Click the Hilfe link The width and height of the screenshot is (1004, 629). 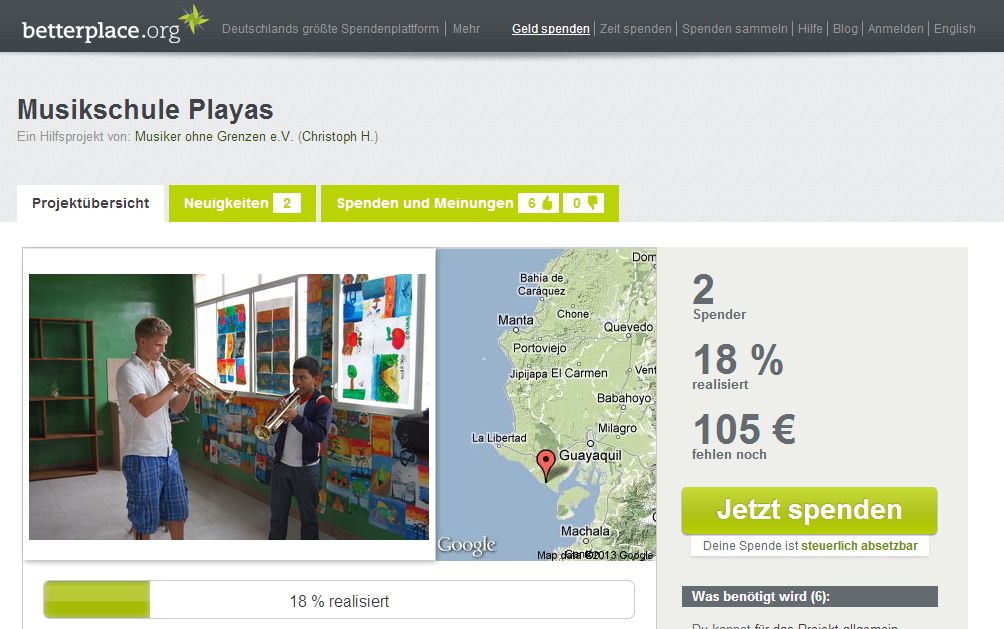tap(810, 29)
